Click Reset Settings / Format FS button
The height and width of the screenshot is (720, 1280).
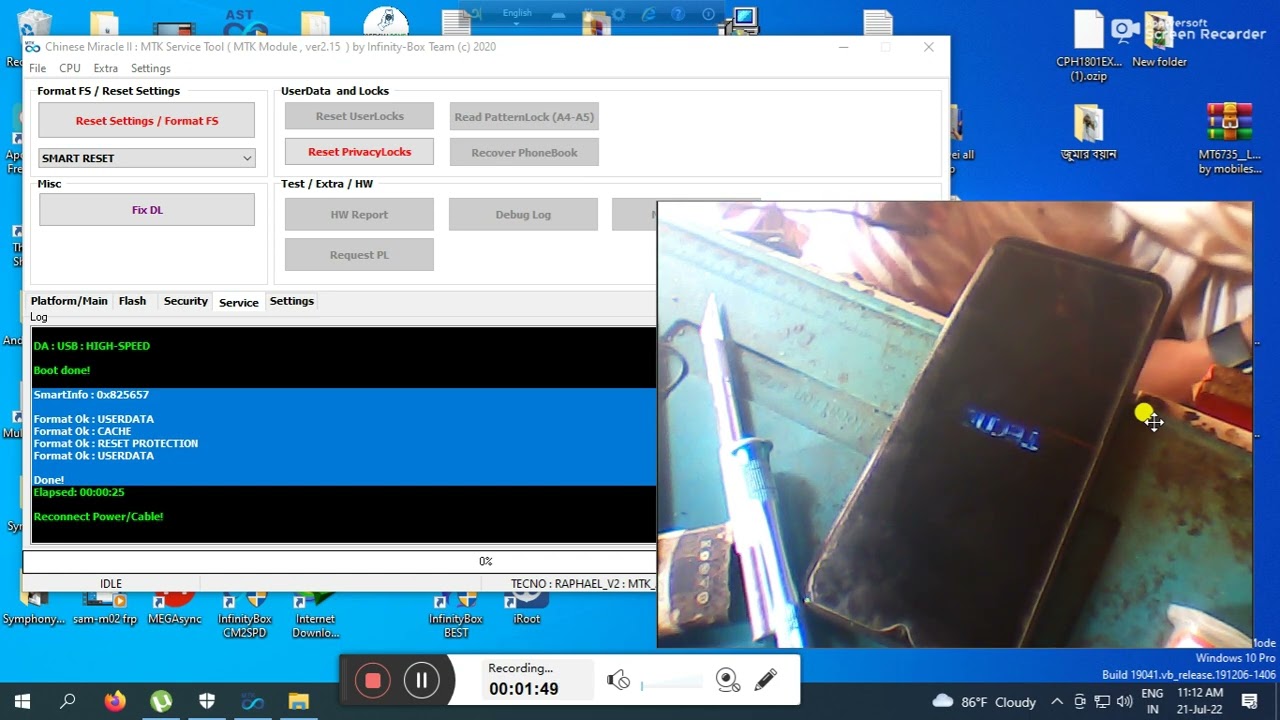(147, 121)
